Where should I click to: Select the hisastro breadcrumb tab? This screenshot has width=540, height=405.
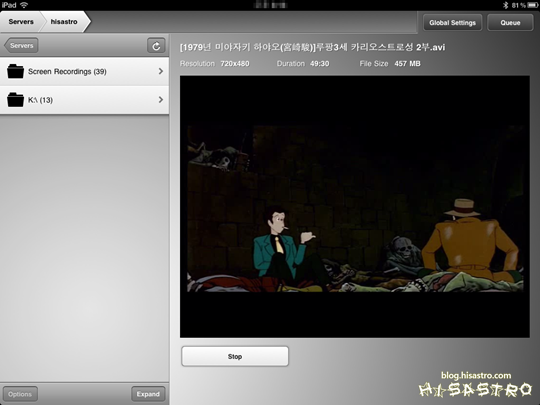click(64, 22)
